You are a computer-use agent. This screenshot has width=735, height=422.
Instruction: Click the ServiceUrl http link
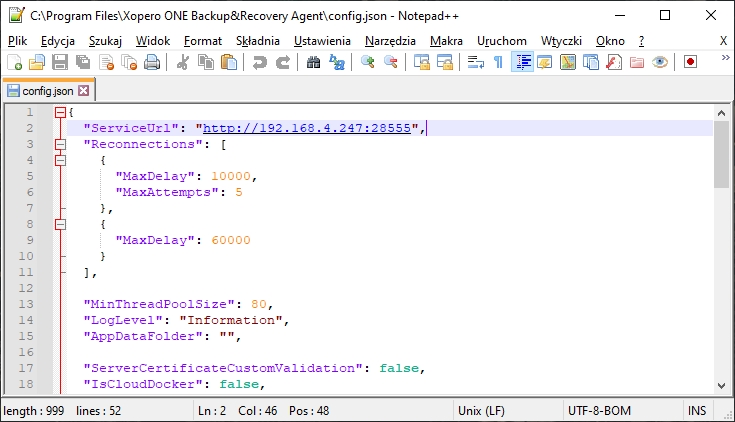point(308,128)
